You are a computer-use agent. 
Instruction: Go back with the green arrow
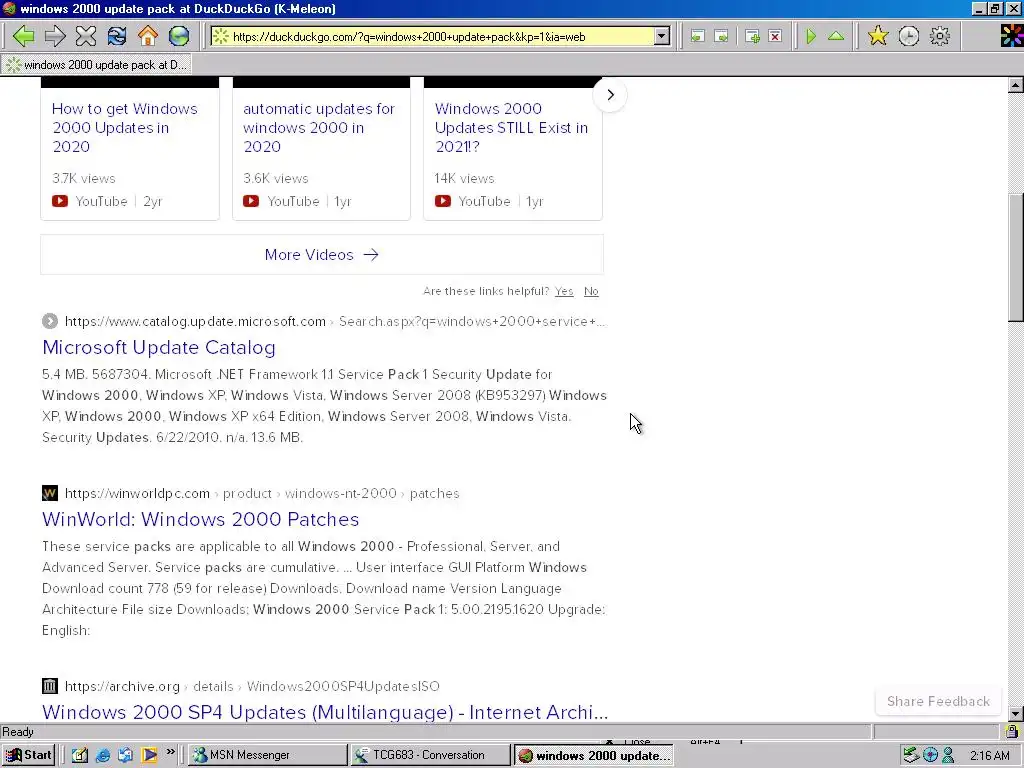24,36
